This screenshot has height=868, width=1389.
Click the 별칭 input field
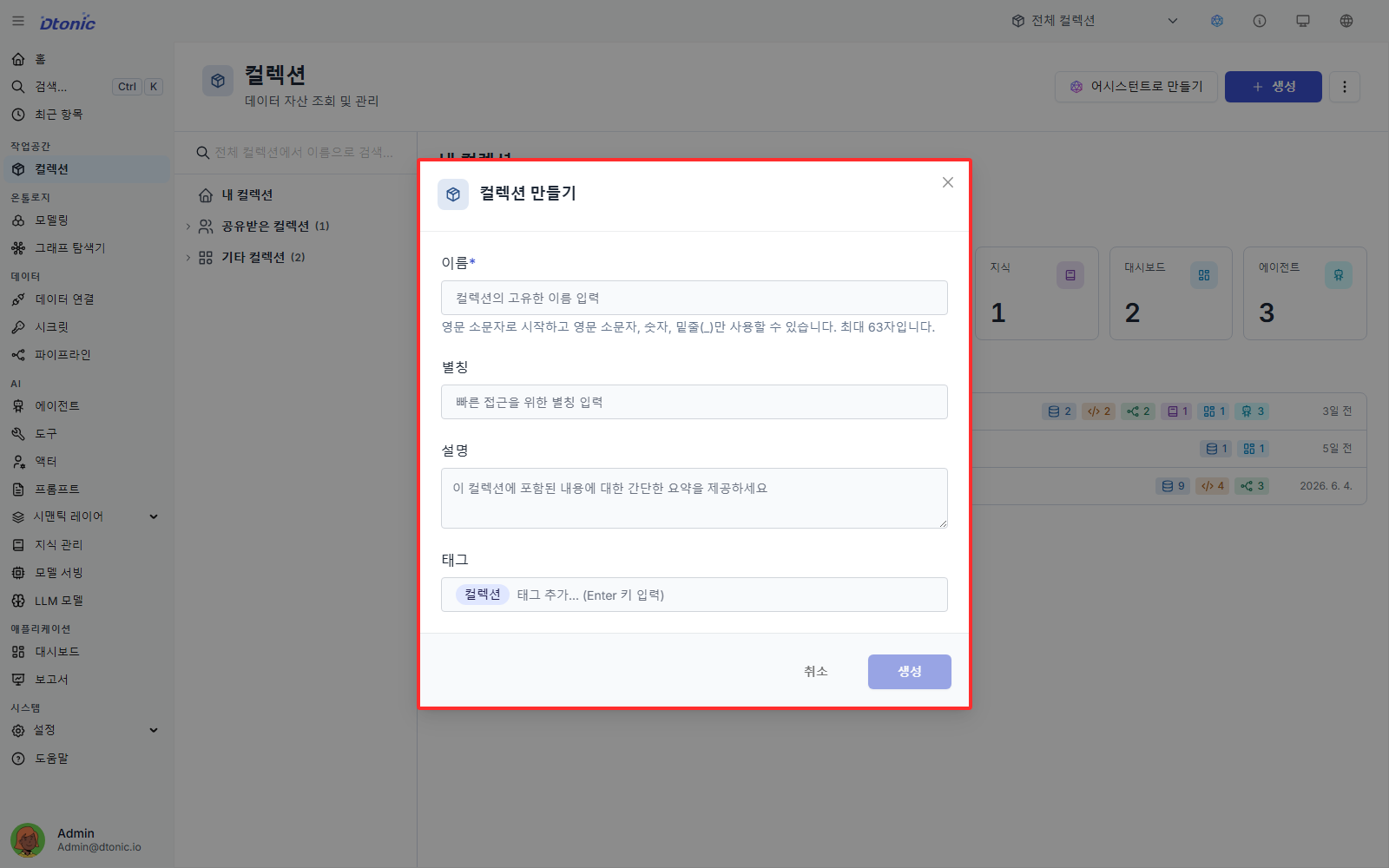[x=694, y=402]
